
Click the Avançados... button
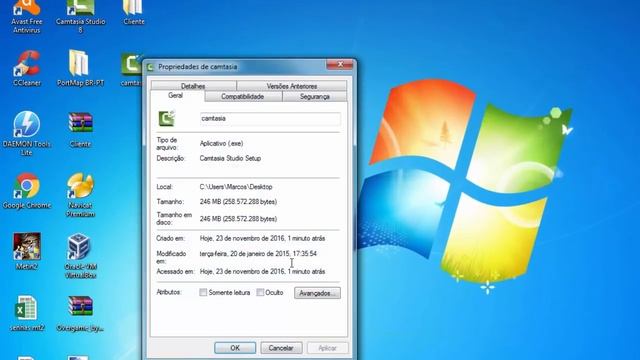(317, 293)
